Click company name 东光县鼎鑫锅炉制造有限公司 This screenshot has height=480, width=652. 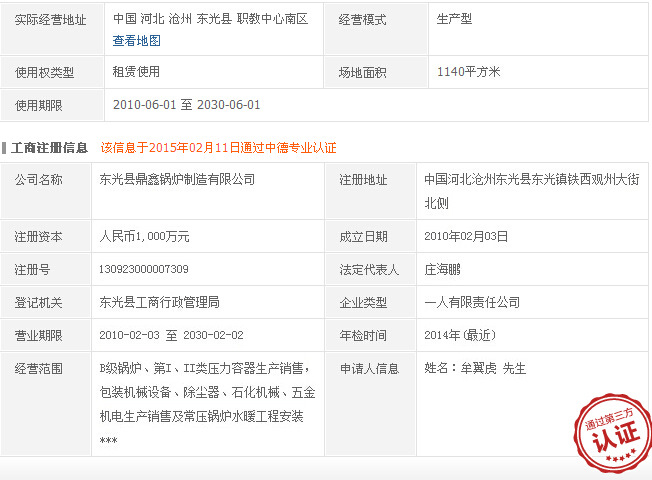[177, 180]
